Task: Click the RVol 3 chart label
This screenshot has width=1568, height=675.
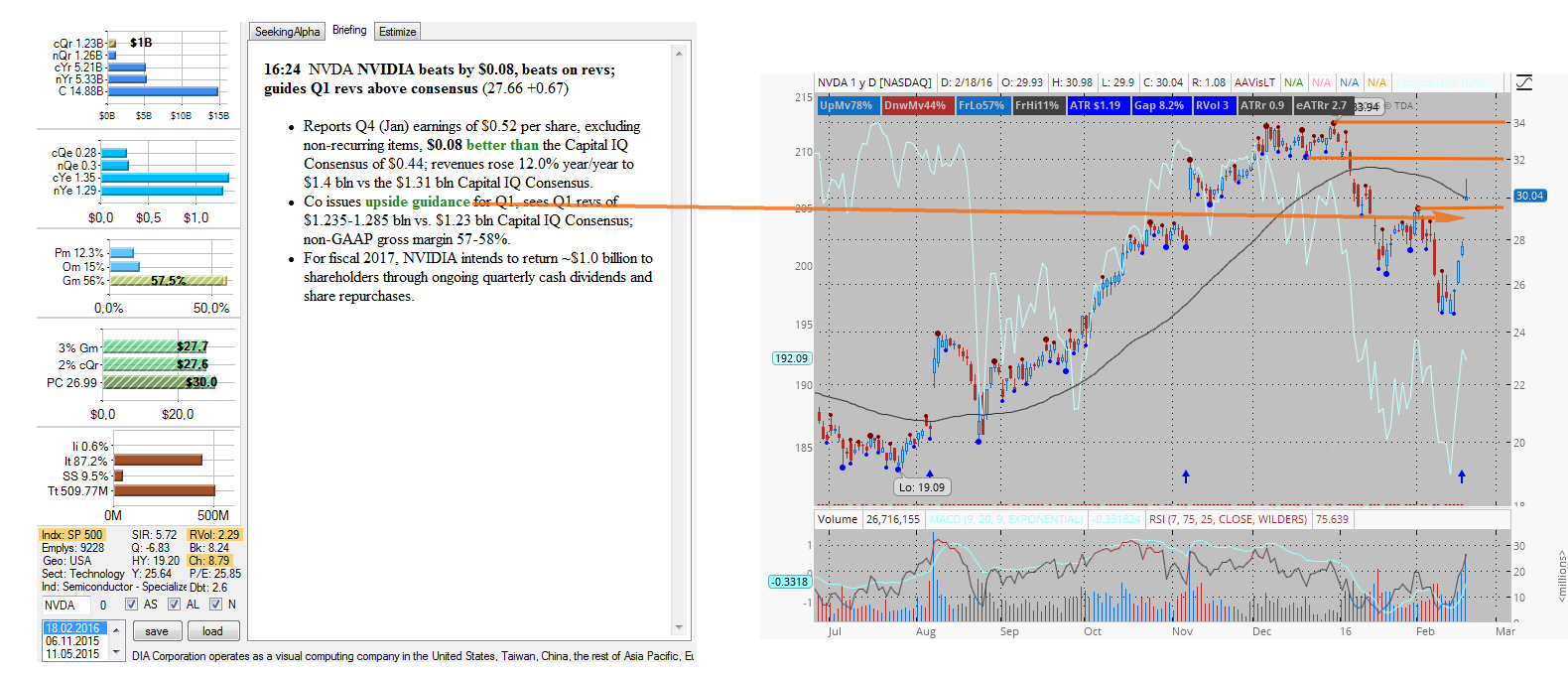Action: [x=1213, y=105]
